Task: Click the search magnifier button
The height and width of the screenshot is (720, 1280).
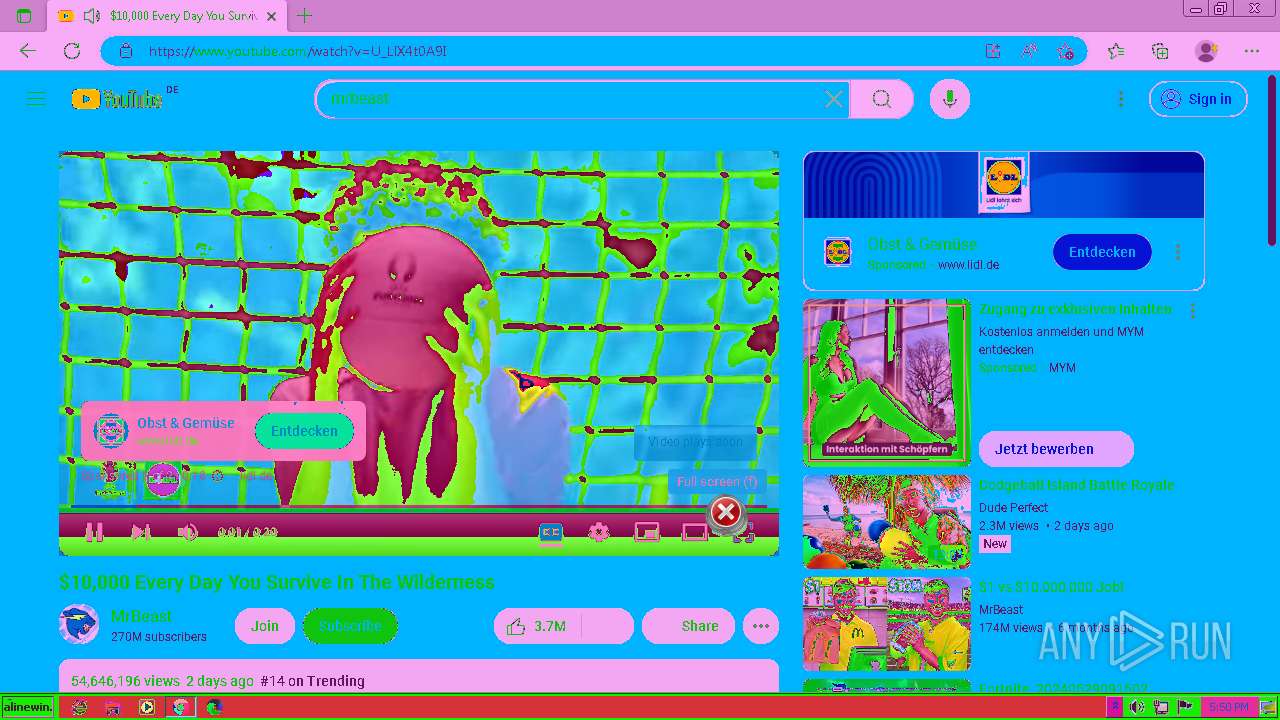Action: point(881,99)
